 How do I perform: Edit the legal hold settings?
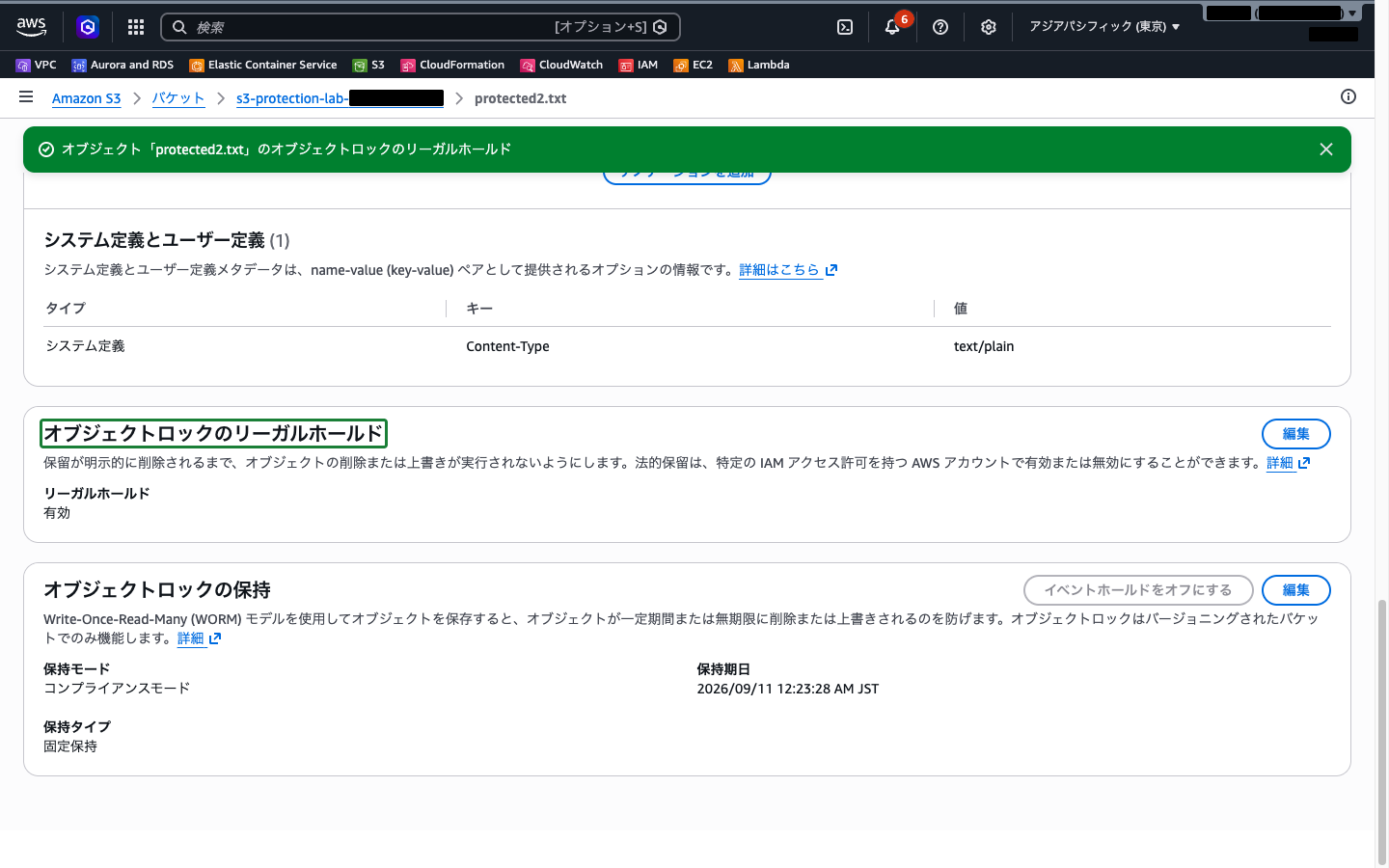pyautogui.click(x=1295, y=434)
